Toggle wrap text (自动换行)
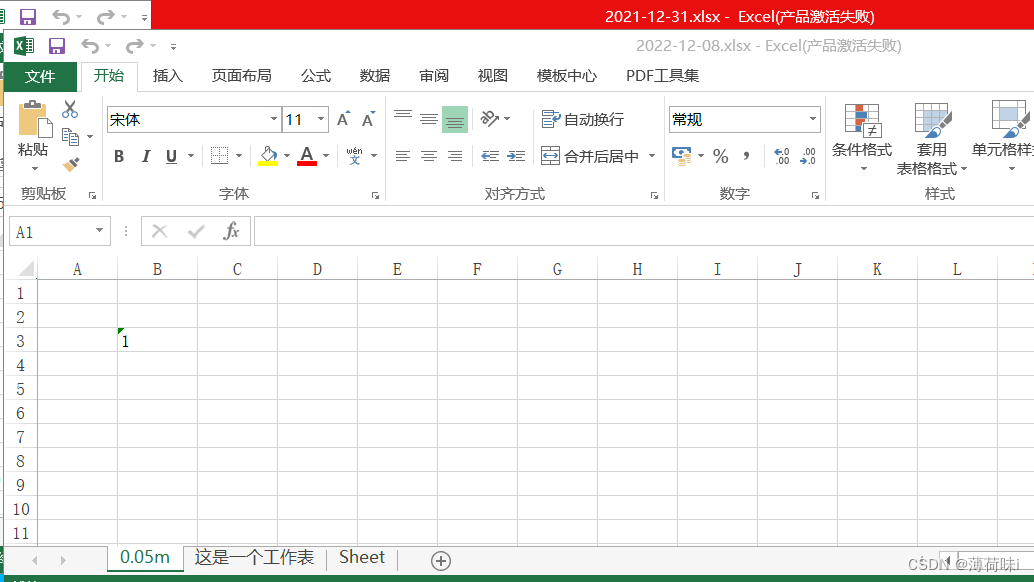 tap(582, 119)
